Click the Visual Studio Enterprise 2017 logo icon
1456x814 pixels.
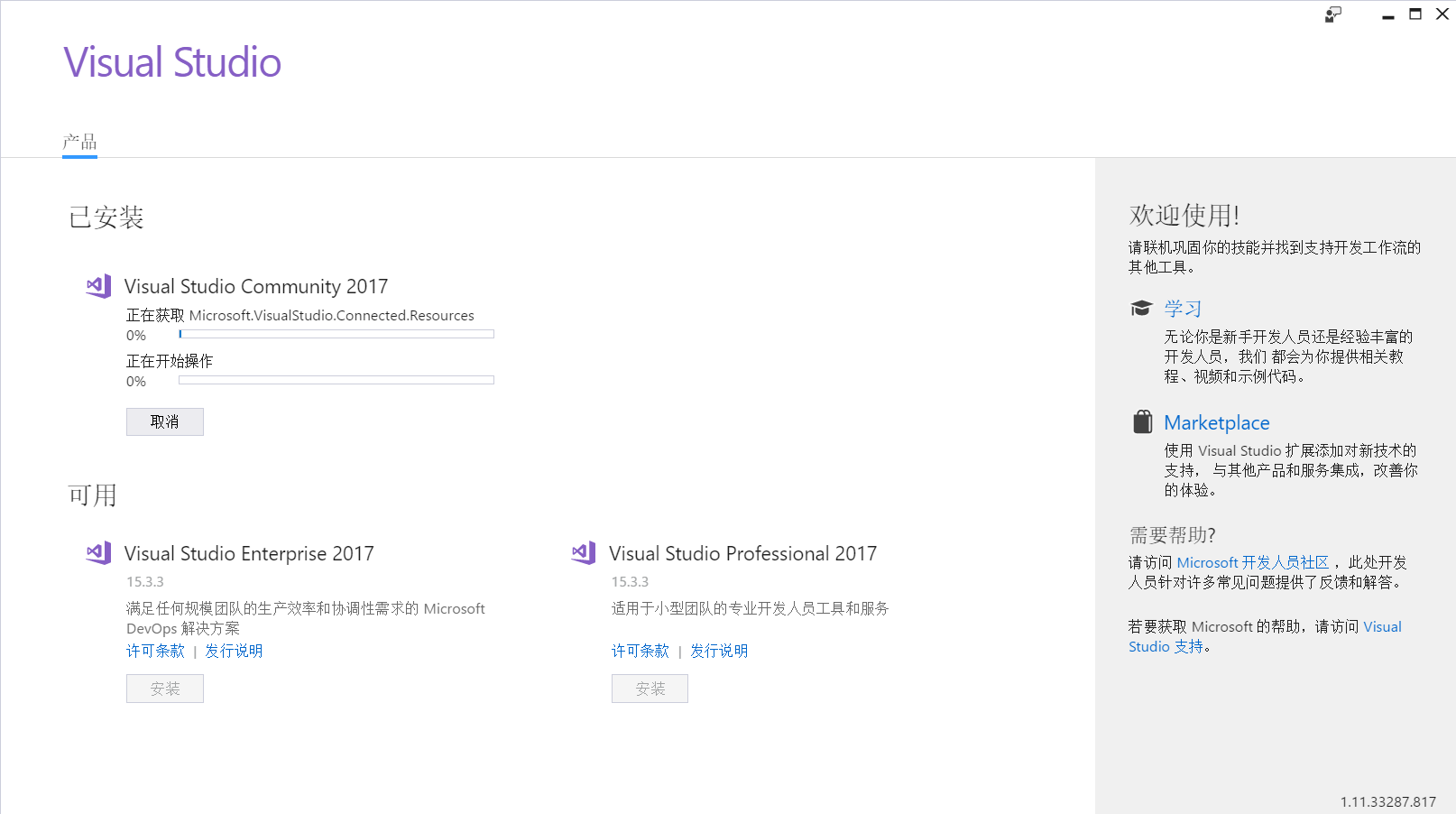click(x=99, y=553)
